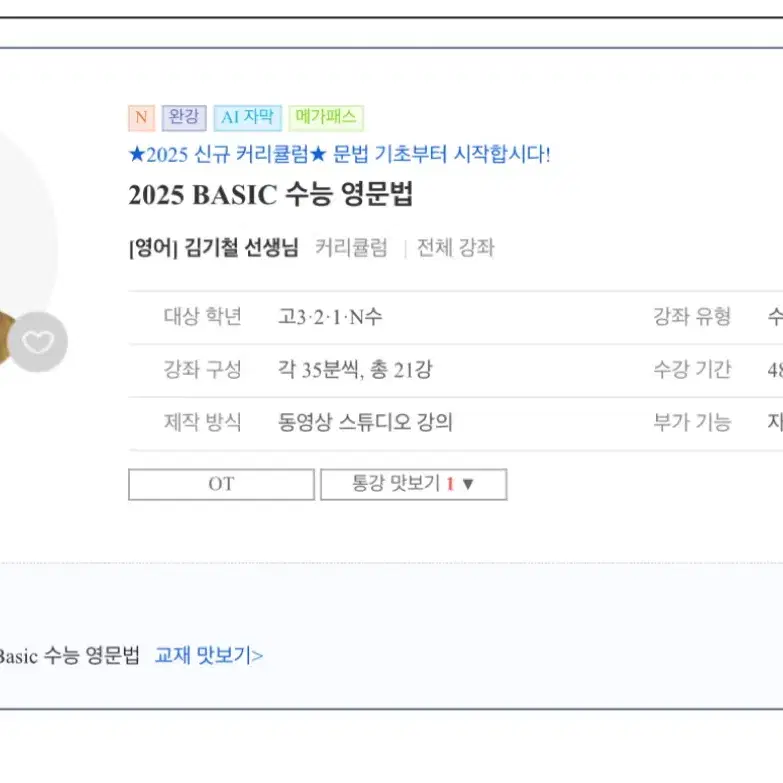The image size is (783, 783).
Task: Click the heart wishlist icon
Action: (x=38, y=342)
